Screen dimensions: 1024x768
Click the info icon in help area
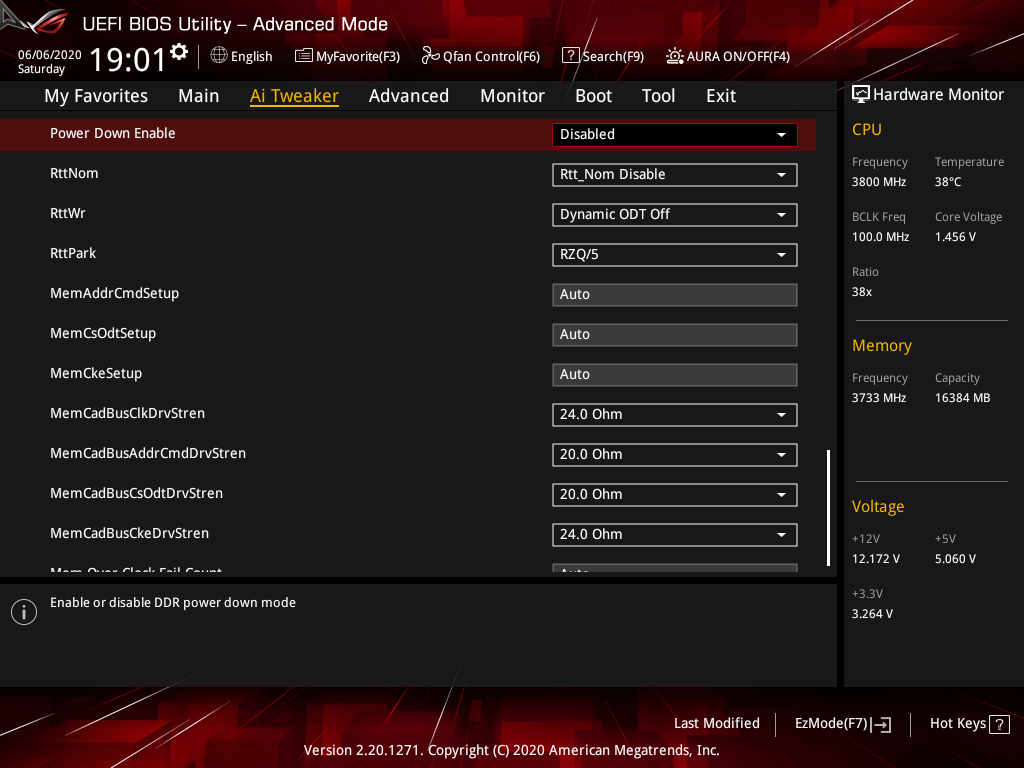24,612
